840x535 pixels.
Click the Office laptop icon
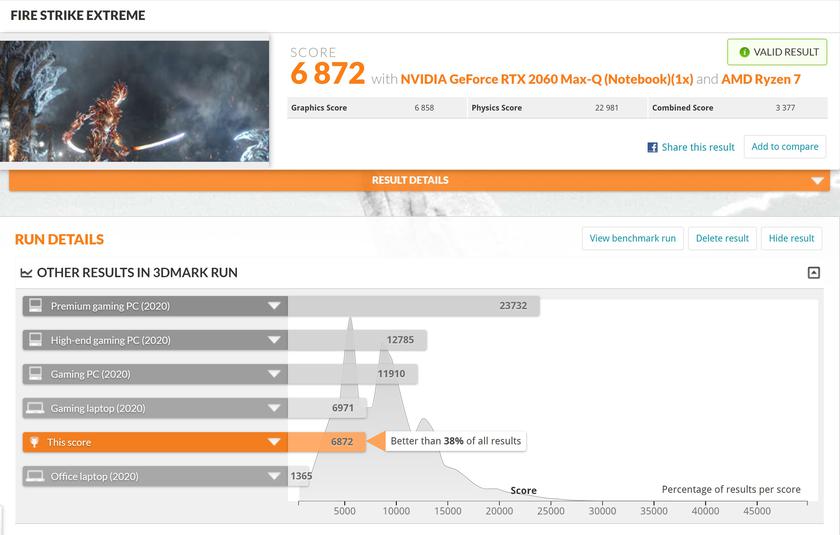[x=35, y=476]
